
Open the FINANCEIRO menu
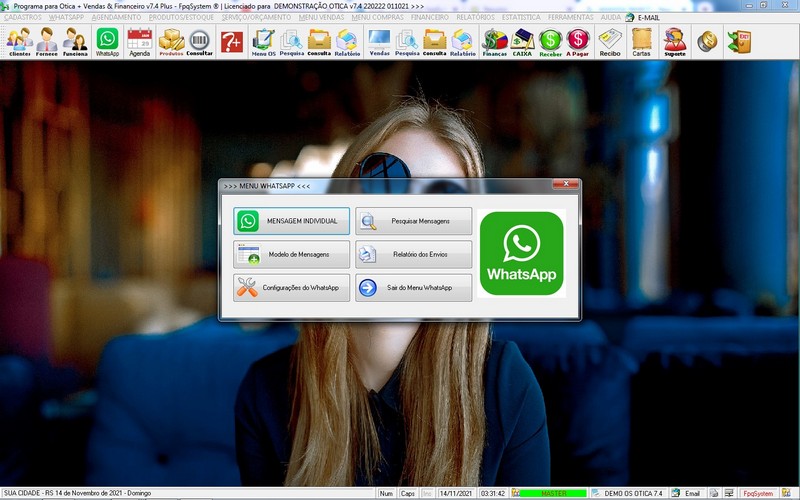click(430, 17)
